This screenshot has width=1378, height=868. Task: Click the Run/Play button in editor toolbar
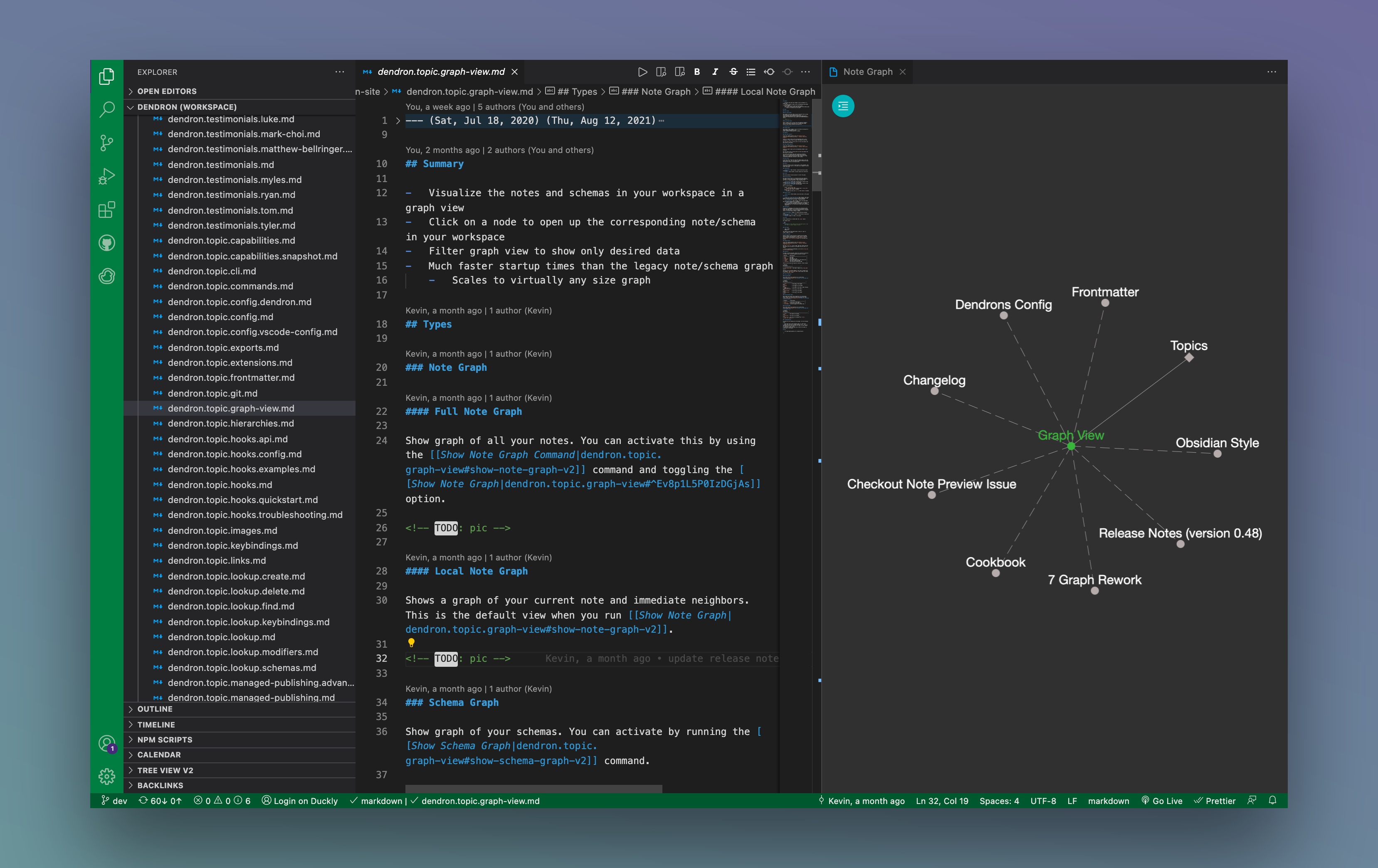642,71
